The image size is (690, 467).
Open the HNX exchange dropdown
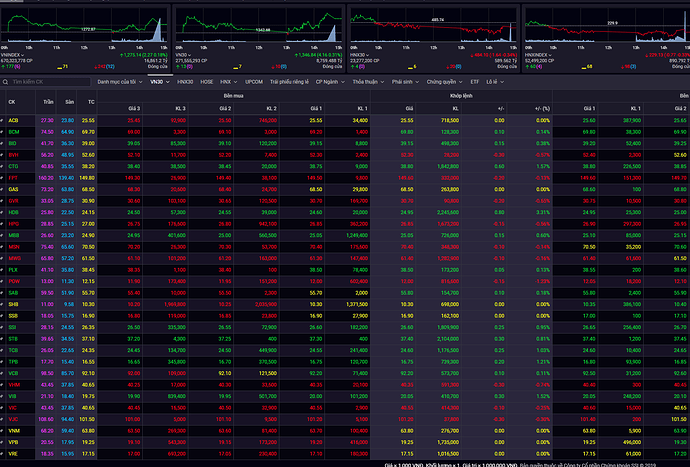227,81
